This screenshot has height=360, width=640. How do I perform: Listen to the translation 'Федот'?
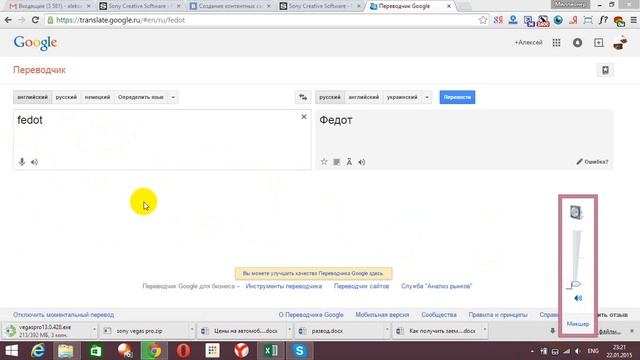362,162
